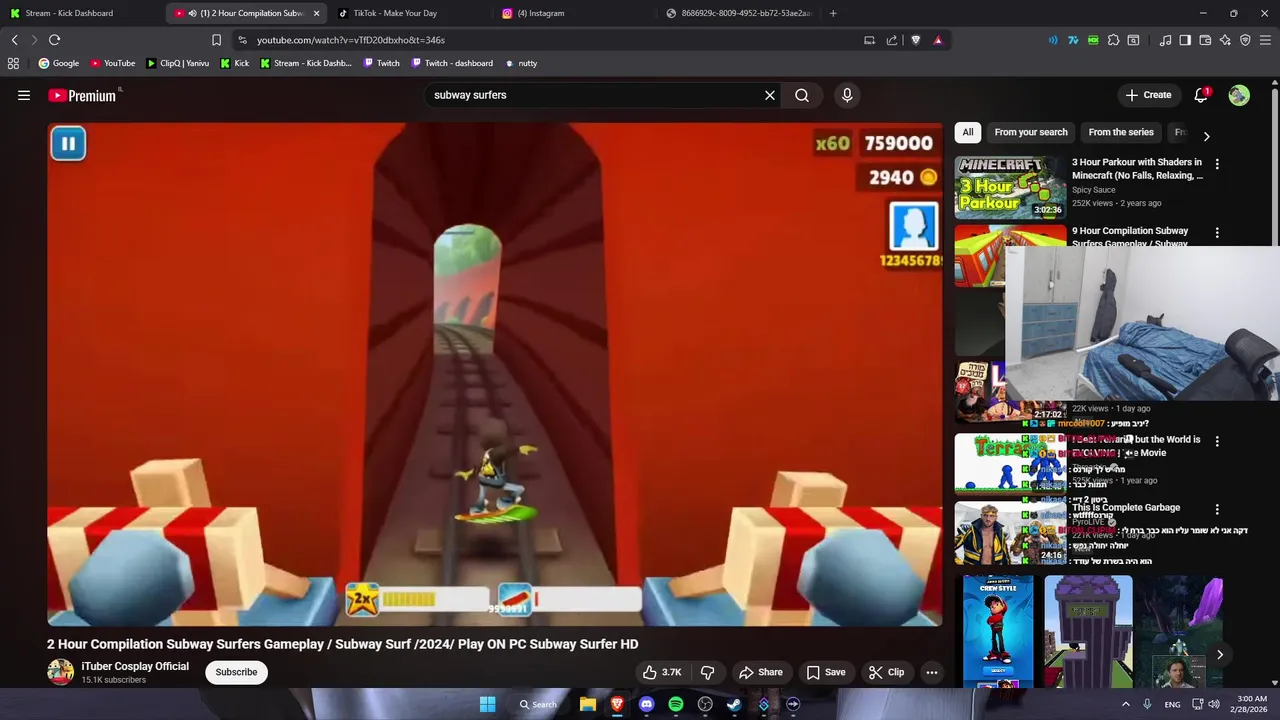
Task: Open options for 9 Hour Compilation video
Action: coord(1217,232)
